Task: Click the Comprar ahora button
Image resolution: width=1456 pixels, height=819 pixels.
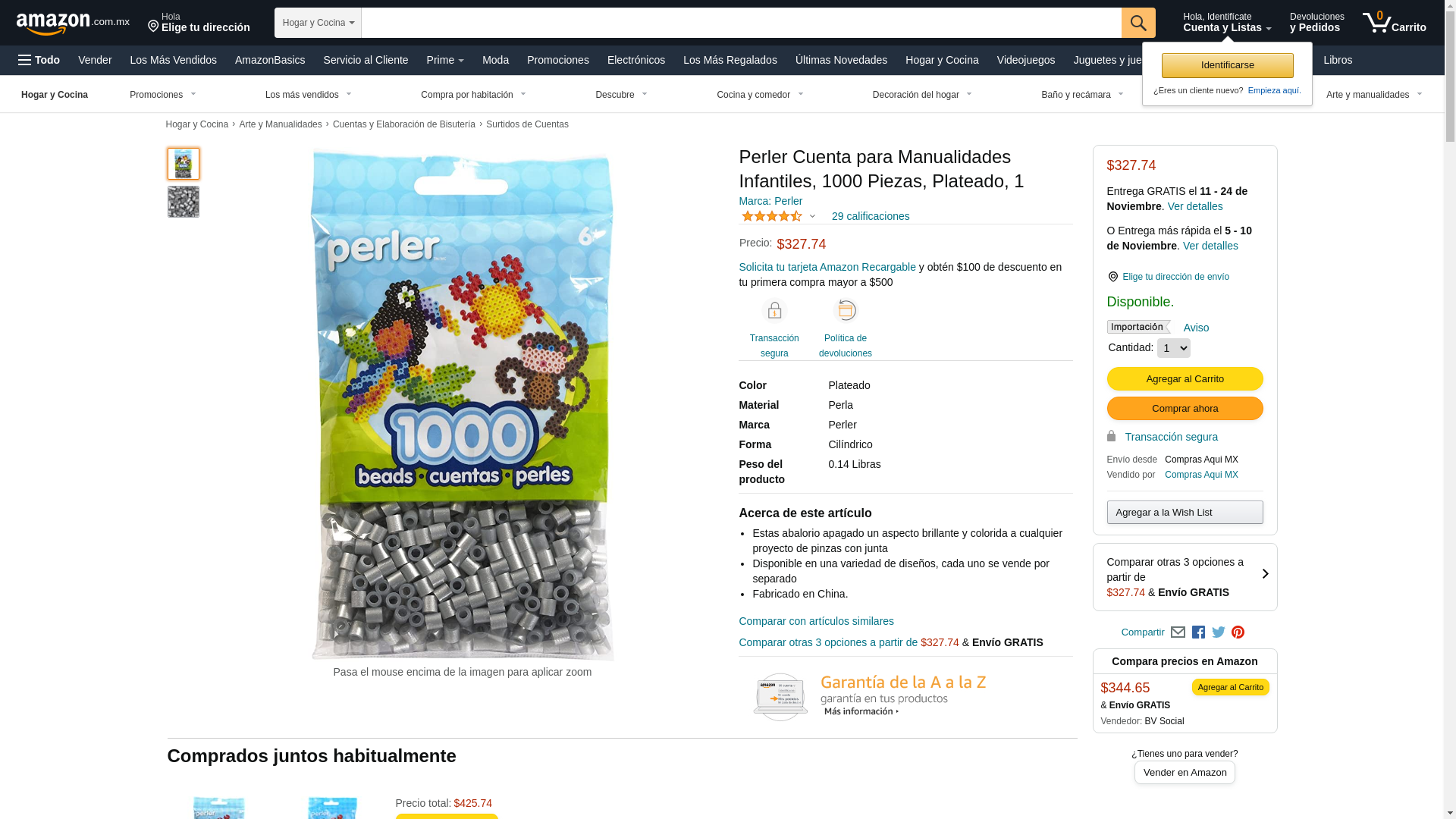Action: pyautogui.click(x=1185, y=409)
